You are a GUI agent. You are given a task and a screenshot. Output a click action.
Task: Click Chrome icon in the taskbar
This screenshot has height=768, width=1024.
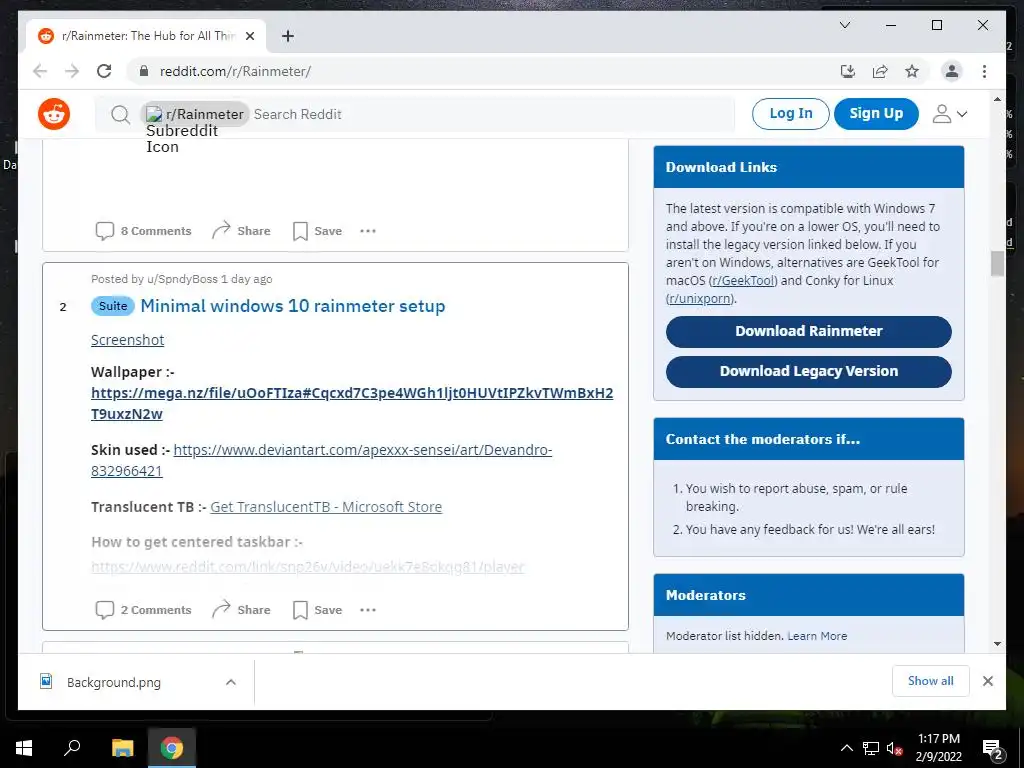[x=172, y=748]
